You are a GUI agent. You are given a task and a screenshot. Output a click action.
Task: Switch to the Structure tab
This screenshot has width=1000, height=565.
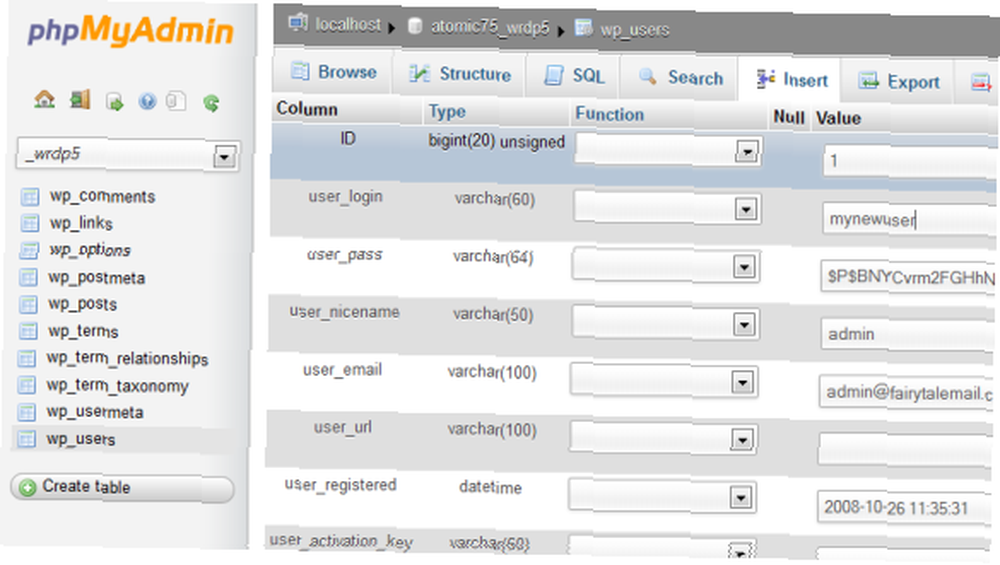click(459, 75)
